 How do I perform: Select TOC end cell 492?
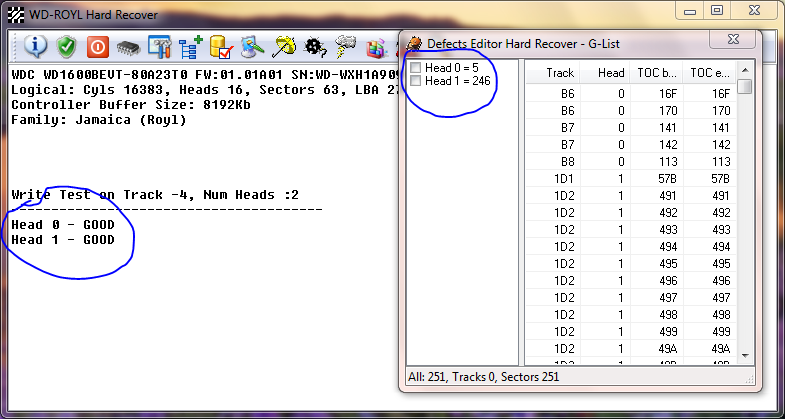[709, 212]
